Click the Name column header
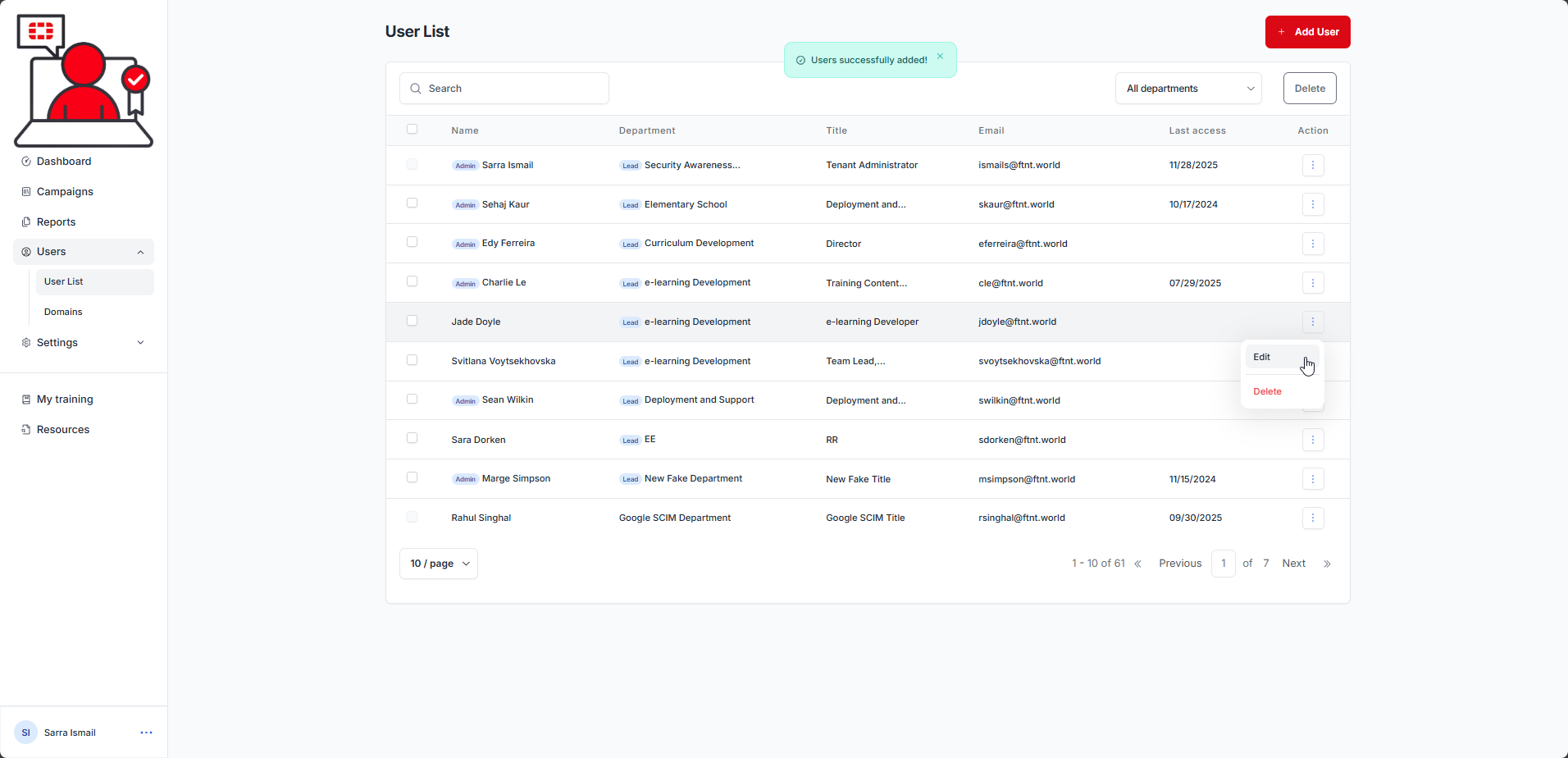The height and width of the screenshot is (758, 1568). tap(465, 130)
